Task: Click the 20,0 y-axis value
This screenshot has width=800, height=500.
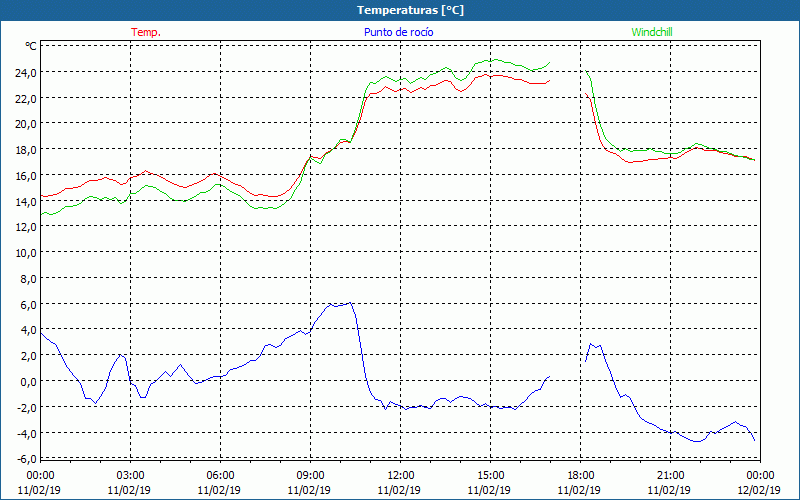Action: point(26,124)
